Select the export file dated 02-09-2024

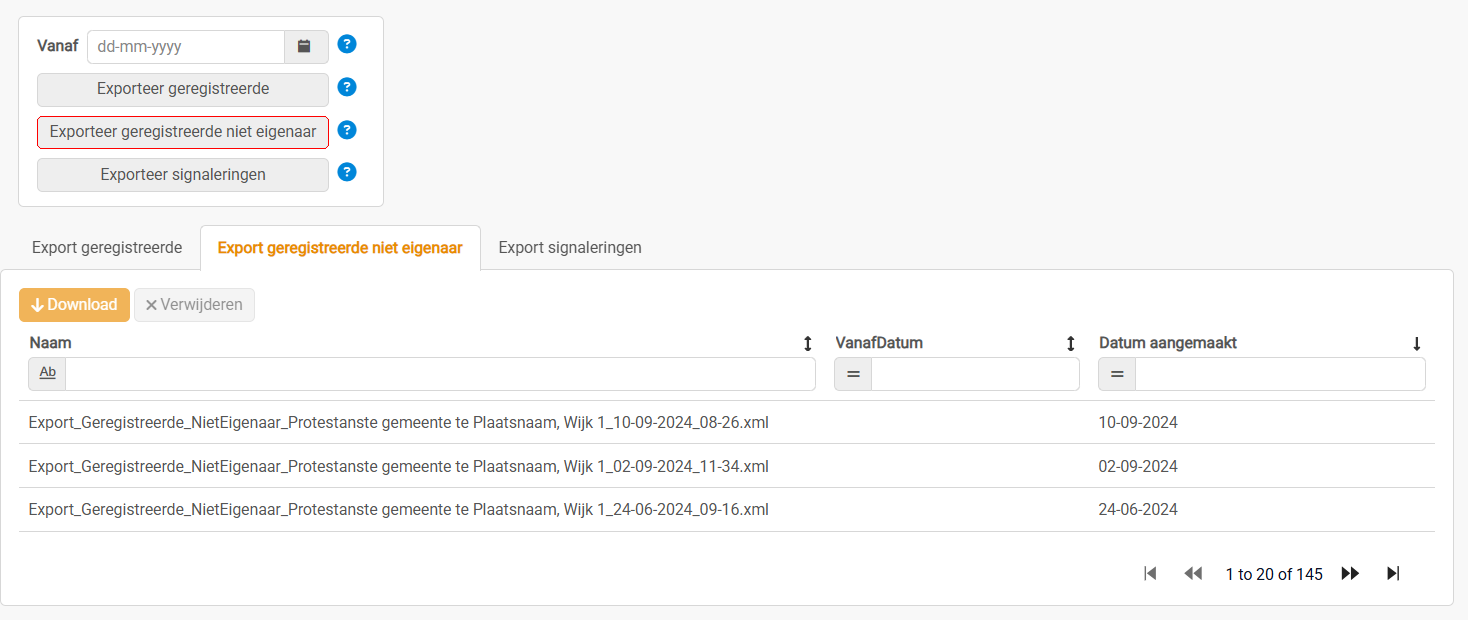[398, 466]
